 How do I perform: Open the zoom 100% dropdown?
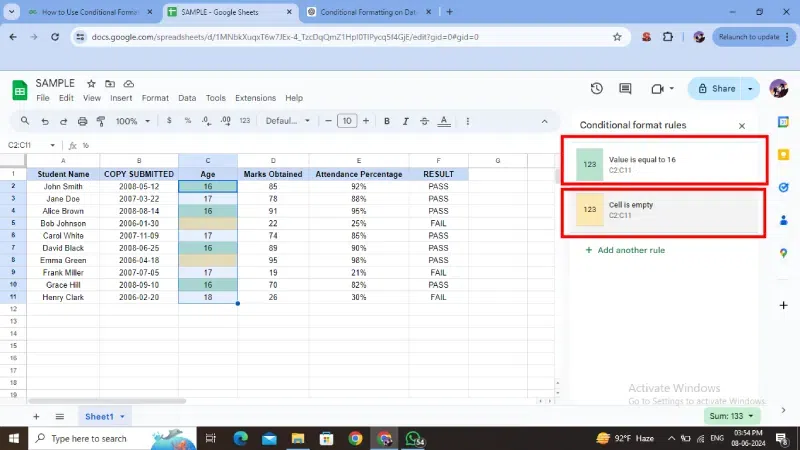coord(133,121)
